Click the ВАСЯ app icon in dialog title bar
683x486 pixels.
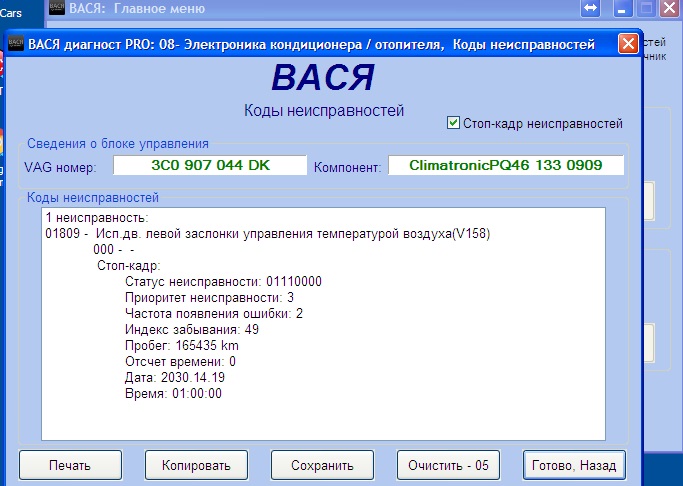[16, 43]
